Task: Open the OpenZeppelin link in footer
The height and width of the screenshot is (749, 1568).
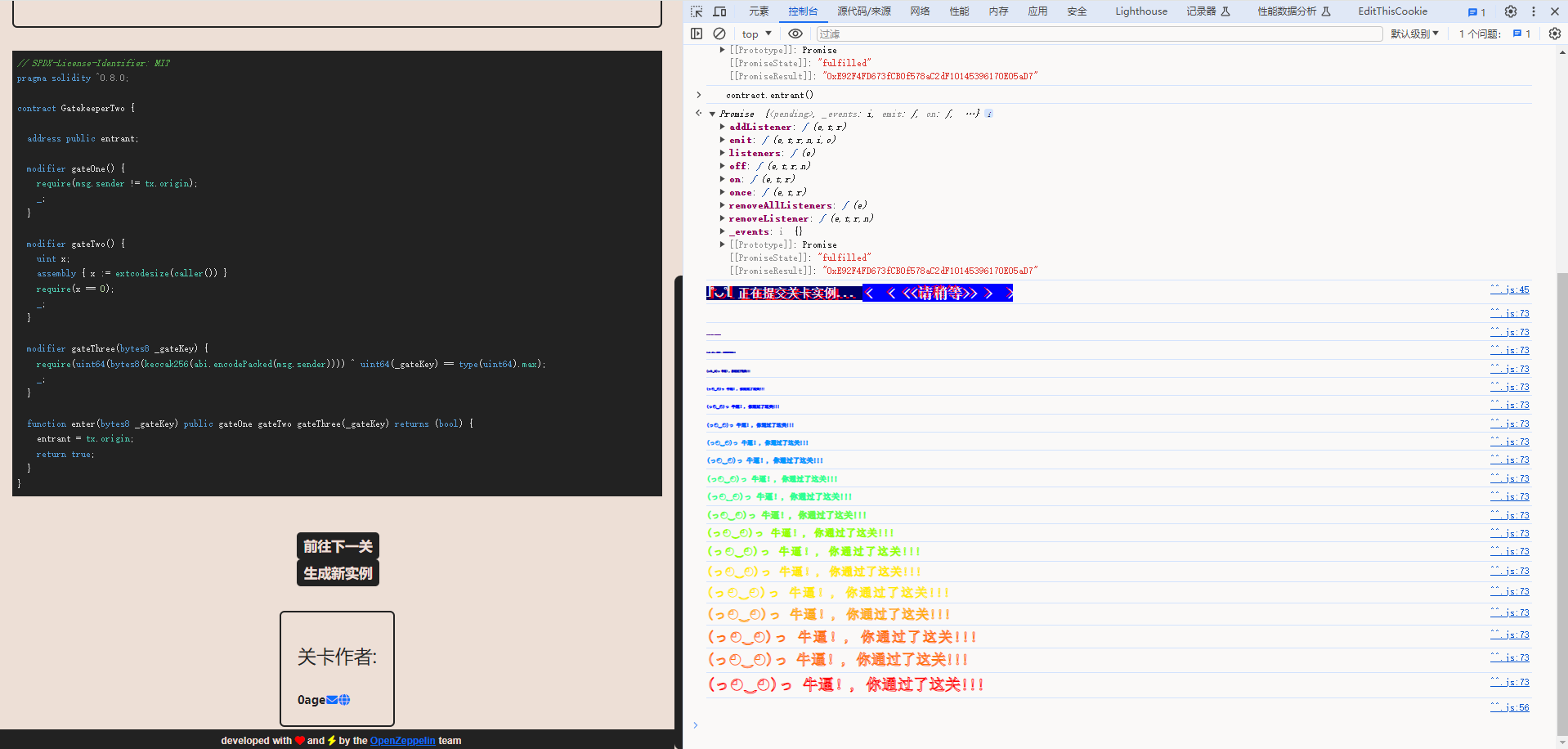Action: click(402, 741)
